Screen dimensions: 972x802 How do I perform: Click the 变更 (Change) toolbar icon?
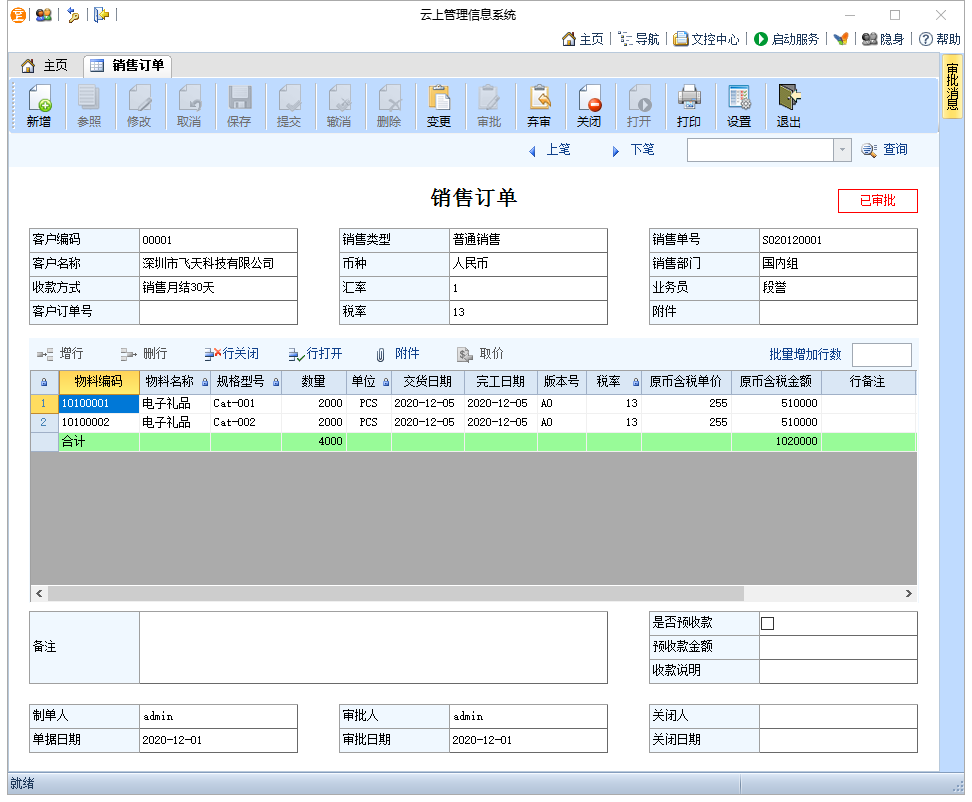pyautogui.click(x=439, y=106)
